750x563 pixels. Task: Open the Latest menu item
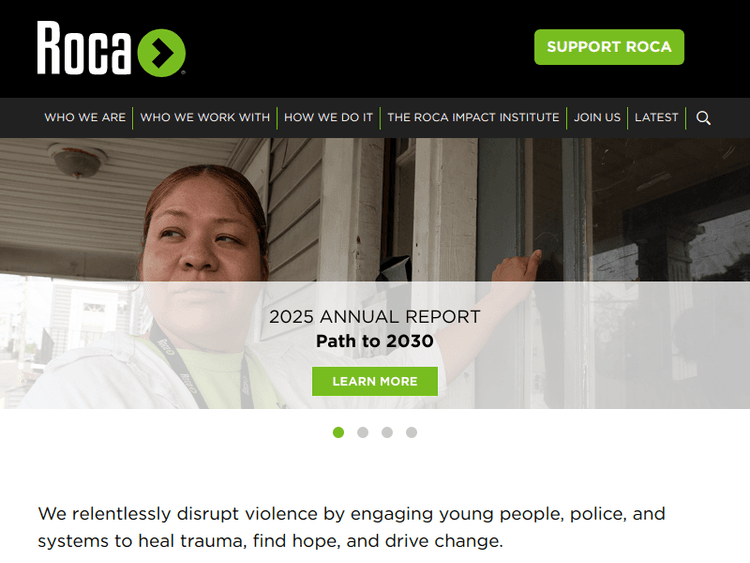pos(656,117)
